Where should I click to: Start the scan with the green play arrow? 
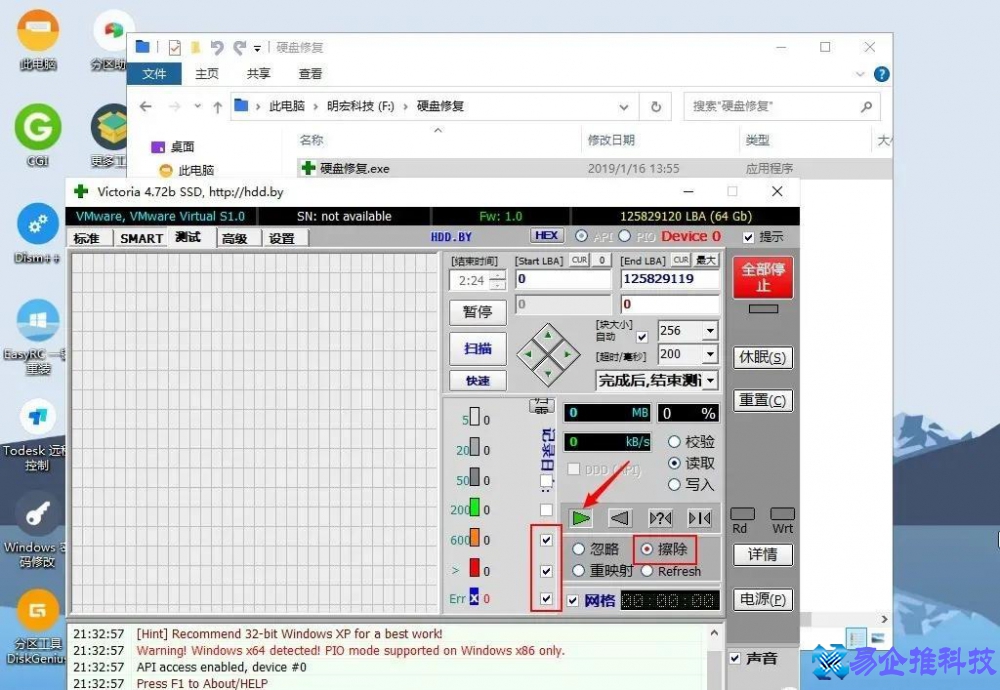(x=581, y=518)
